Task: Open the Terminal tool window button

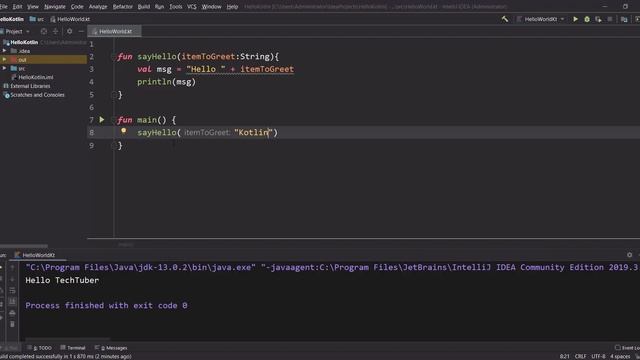Action: (73, 348)
